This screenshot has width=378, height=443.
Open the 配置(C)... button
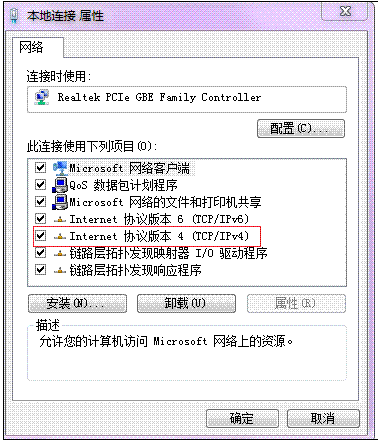(301, 129)
